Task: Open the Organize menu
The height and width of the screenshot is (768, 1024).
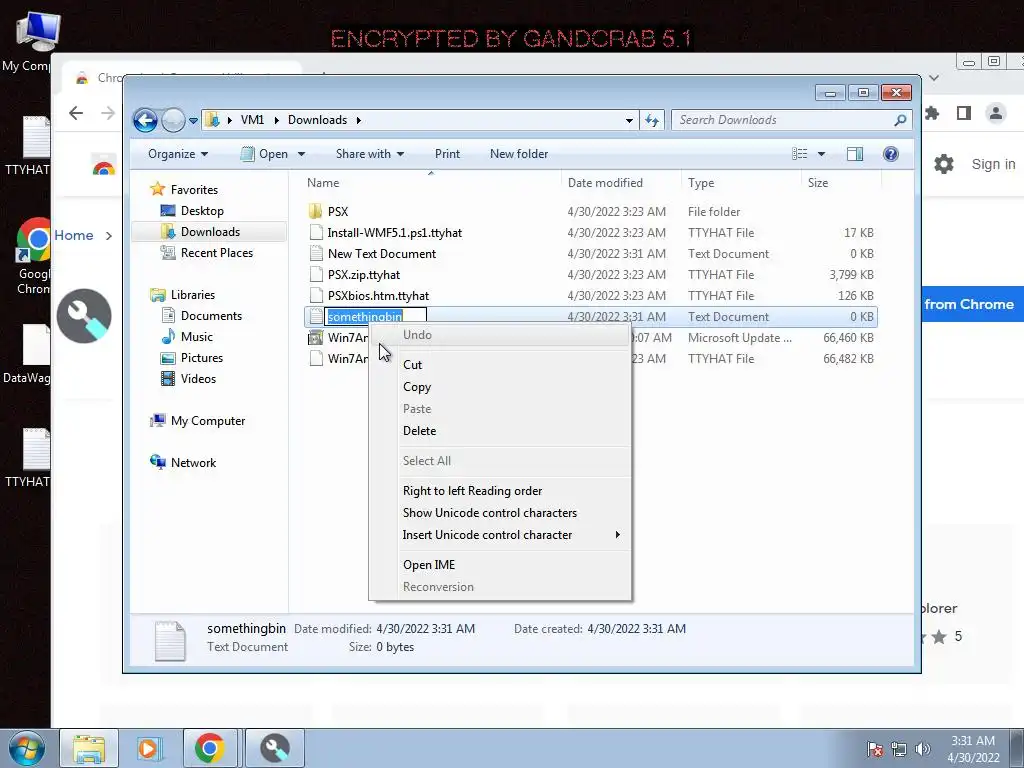Action: [x=178, y=154]
